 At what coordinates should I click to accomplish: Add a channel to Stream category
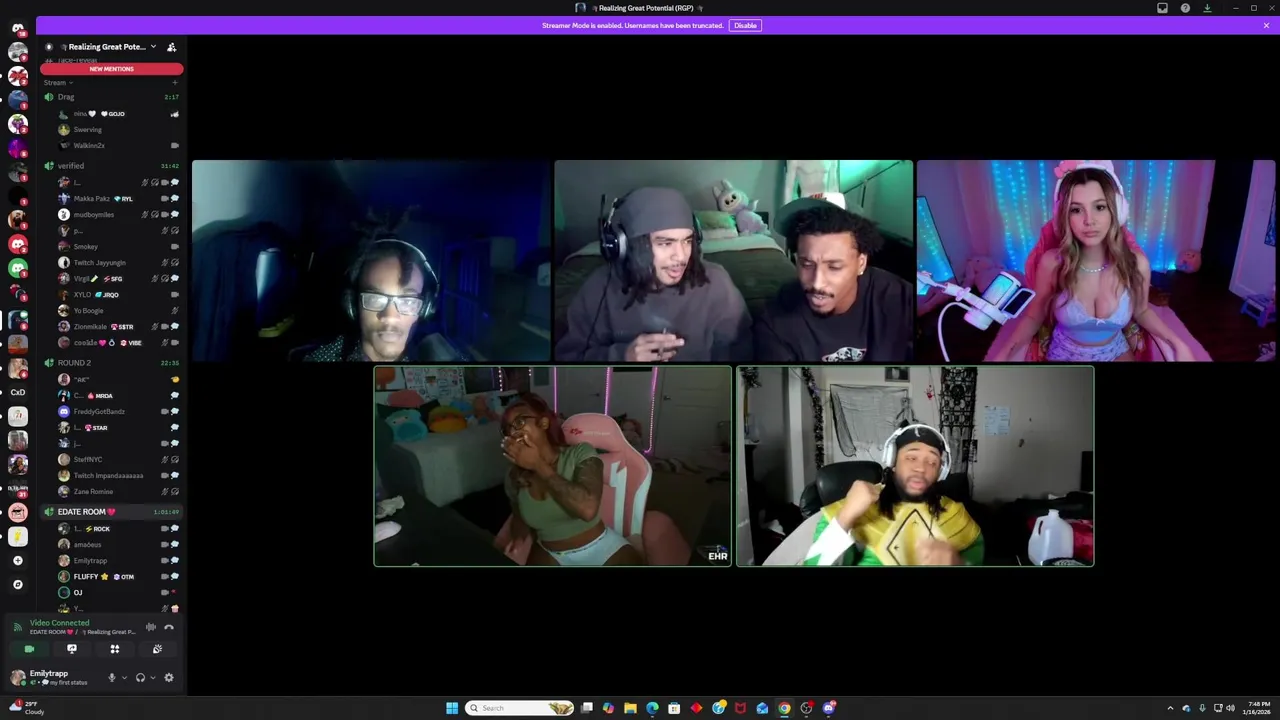(175, 82)
